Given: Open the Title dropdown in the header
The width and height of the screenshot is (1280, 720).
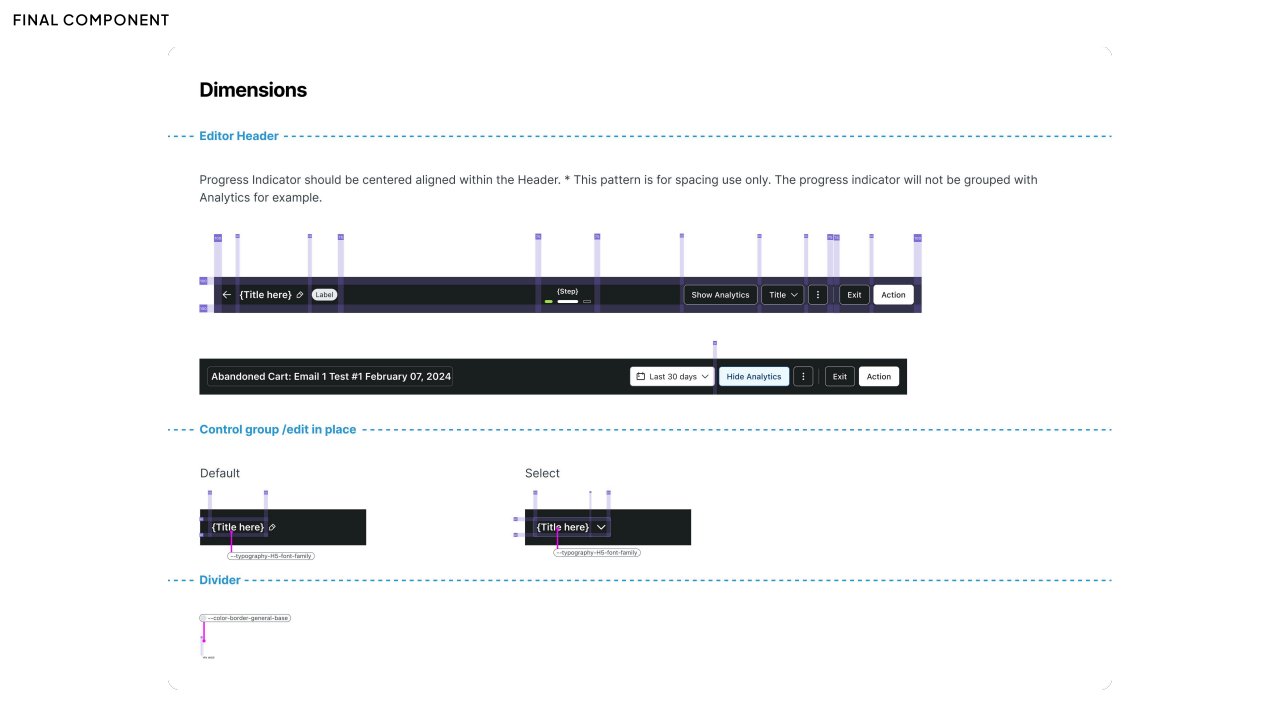Looking at the screenshot, I should (x=783, y=295).
